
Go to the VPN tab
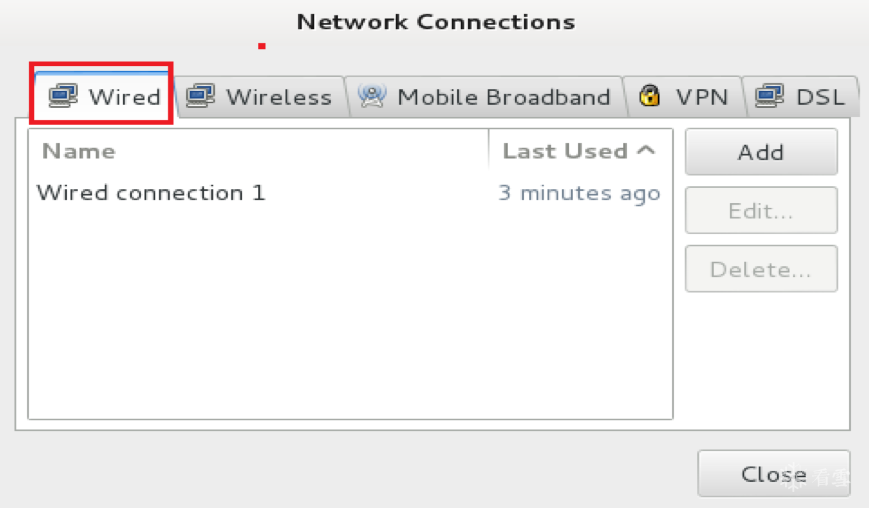pyautogui.click(x=700, y=97)
